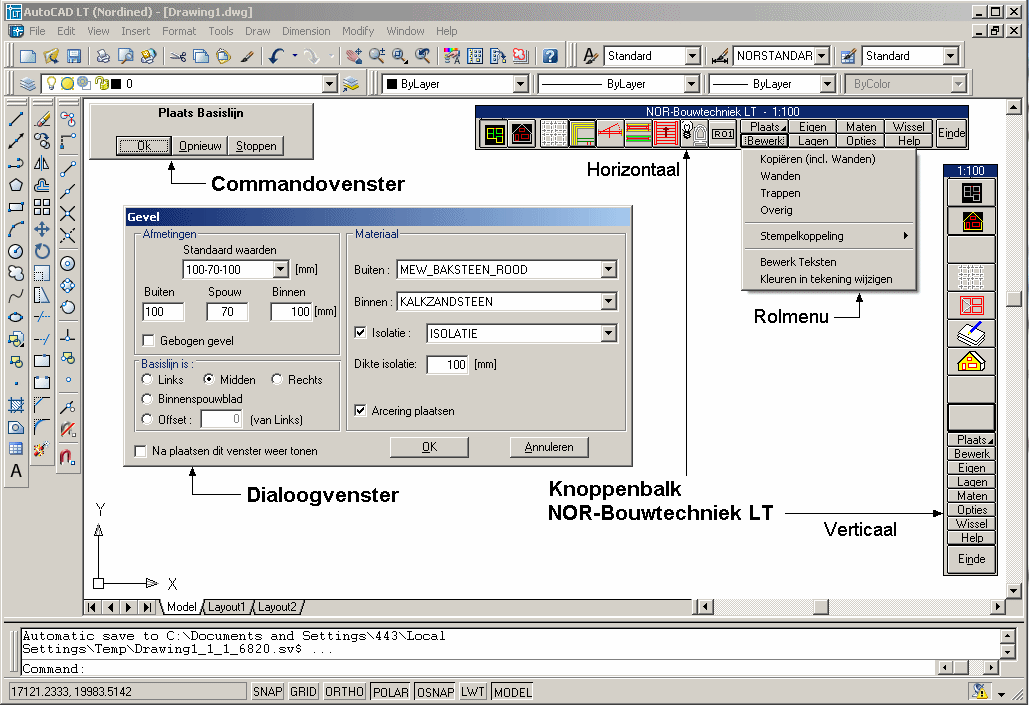Click the red floor plan icon in vertical toolbar
This screenshot has height=705, width=1029.
click(971, 305)
